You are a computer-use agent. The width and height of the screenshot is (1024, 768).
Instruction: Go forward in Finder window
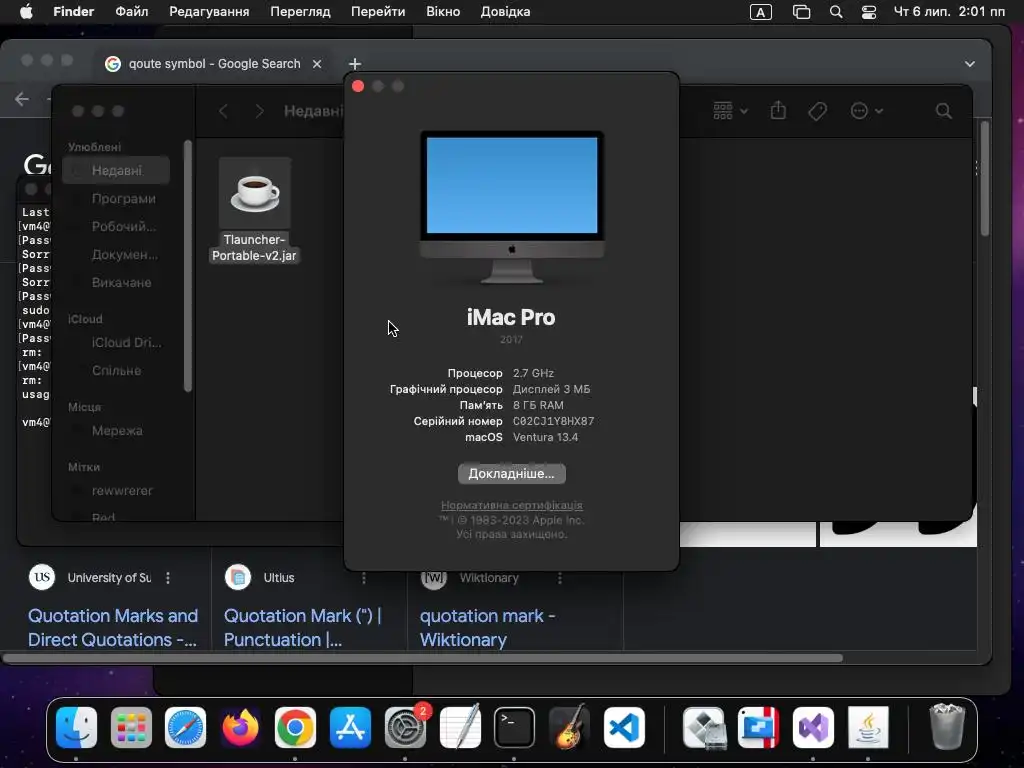pos(259,111)
